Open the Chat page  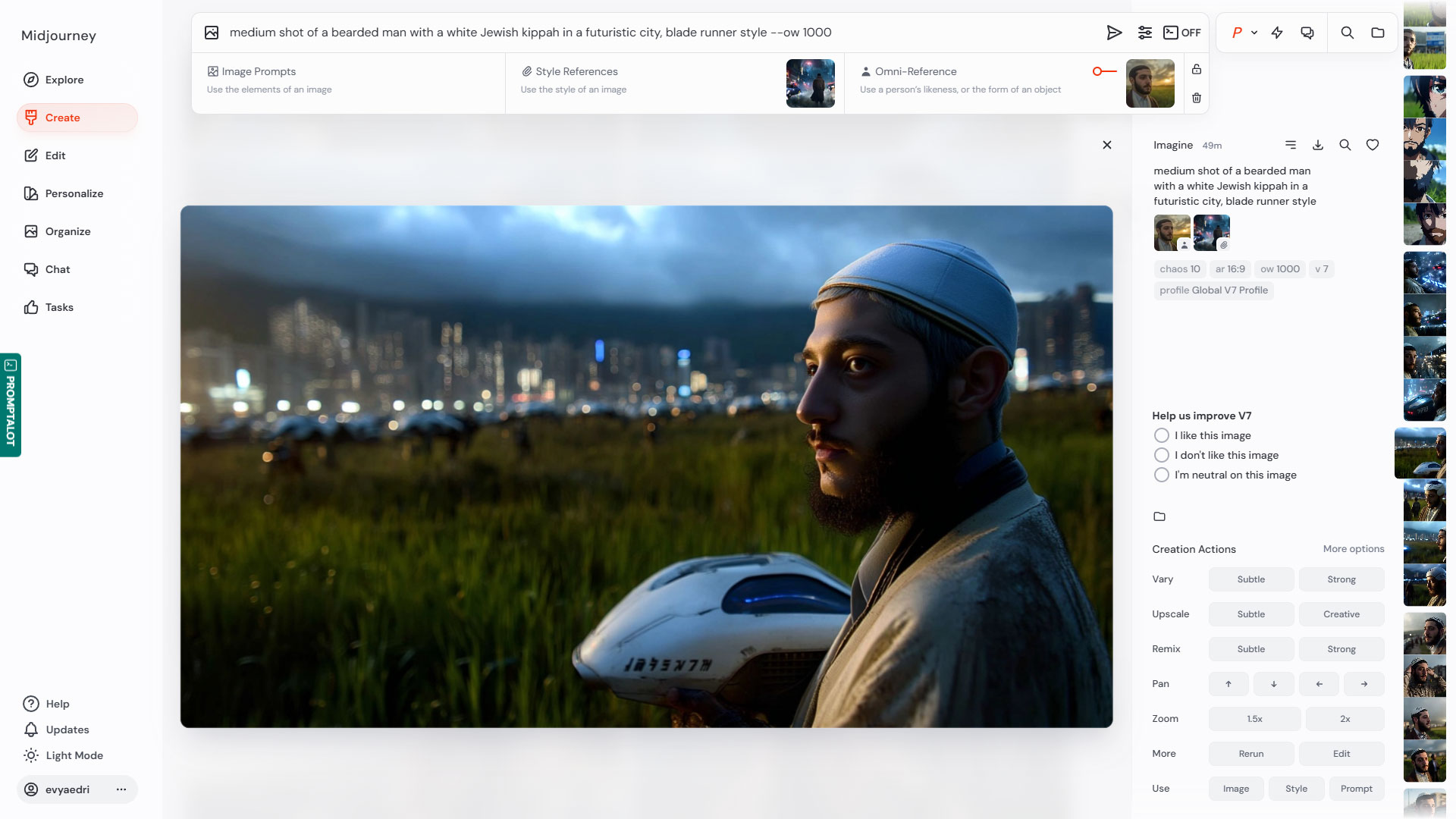(77, 269)
